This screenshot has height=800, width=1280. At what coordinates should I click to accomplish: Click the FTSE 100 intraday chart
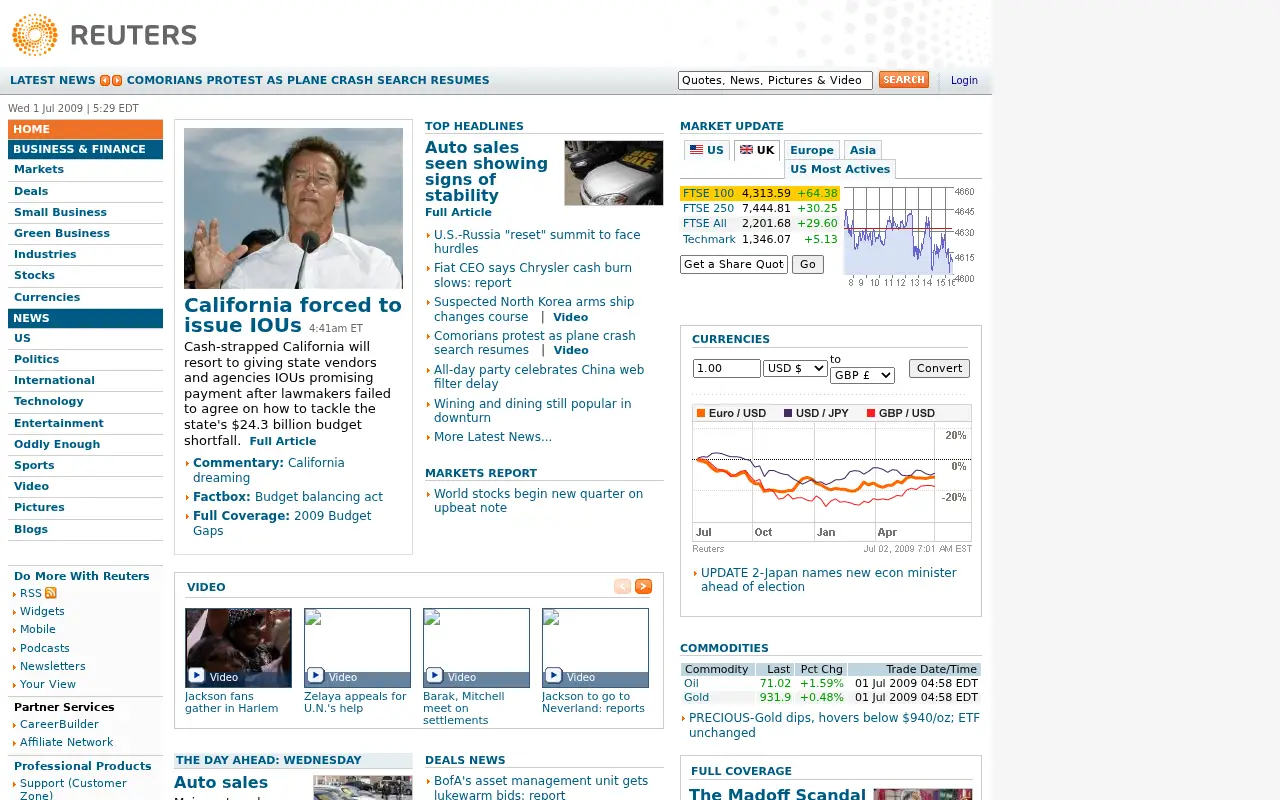(910, 236)
